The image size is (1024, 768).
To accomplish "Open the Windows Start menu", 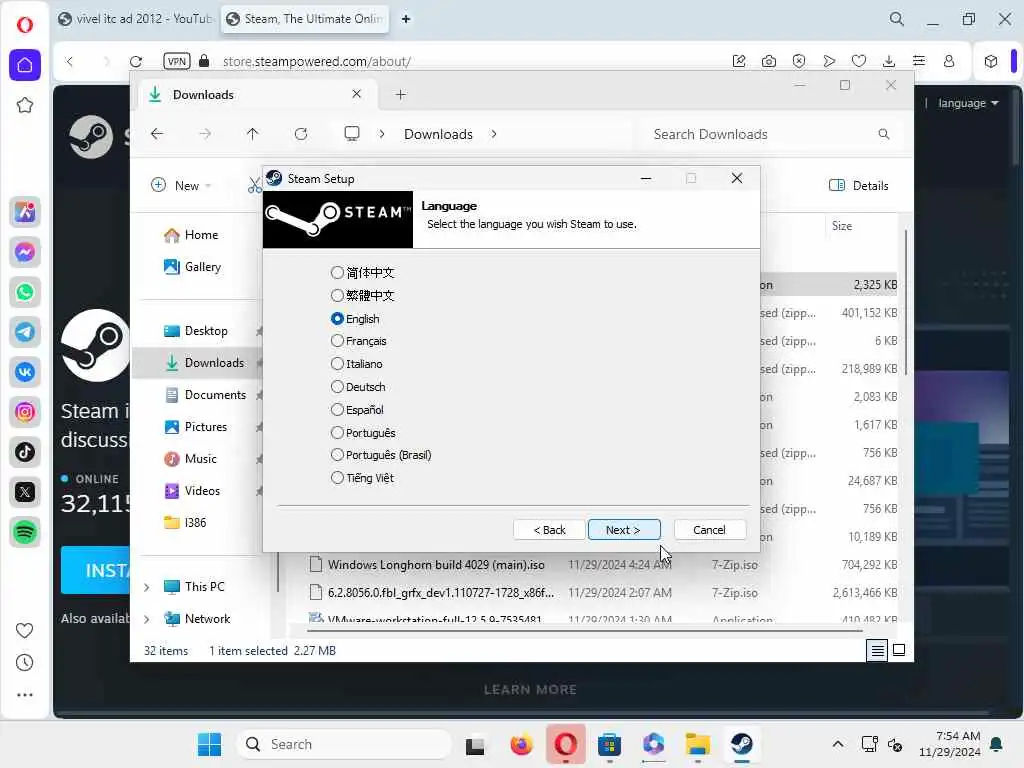I will [210, 744].
